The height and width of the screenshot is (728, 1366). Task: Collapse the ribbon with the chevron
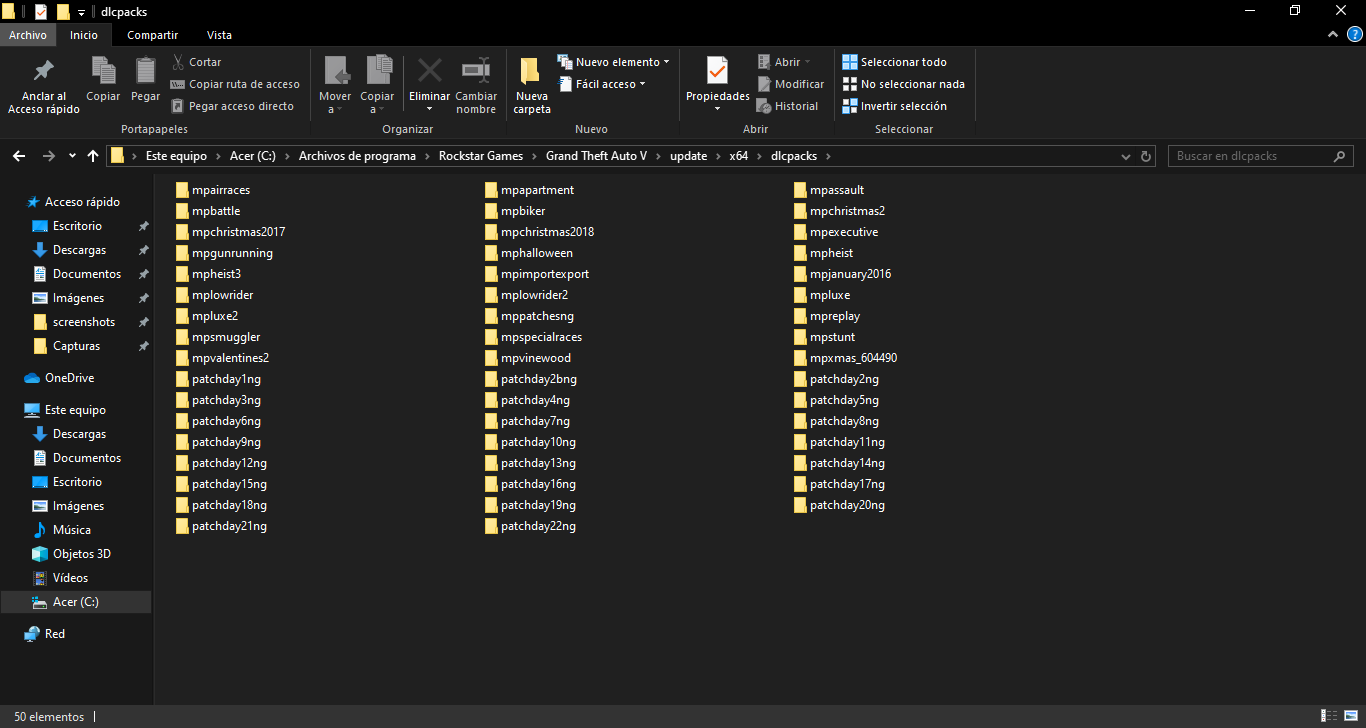tap(1333, 35)
